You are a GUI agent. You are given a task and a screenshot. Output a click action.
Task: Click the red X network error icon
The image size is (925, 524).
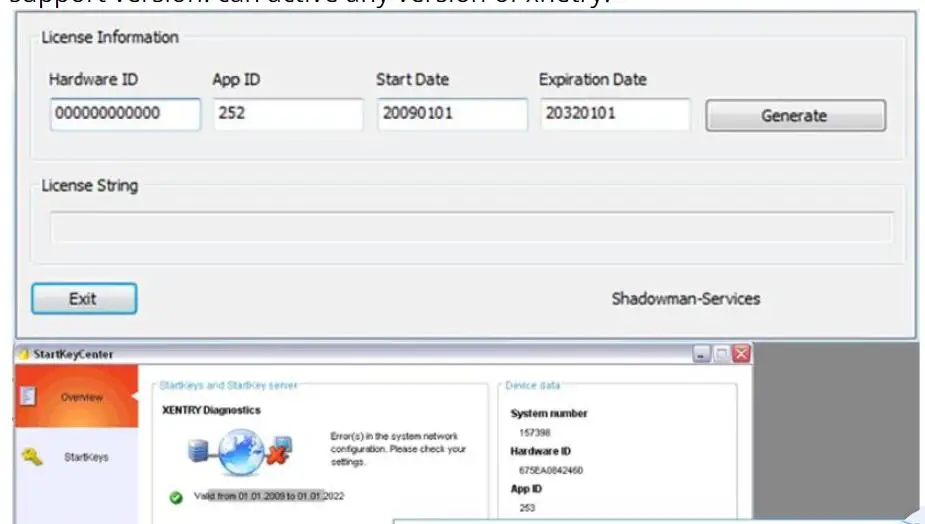coord(277,454)
